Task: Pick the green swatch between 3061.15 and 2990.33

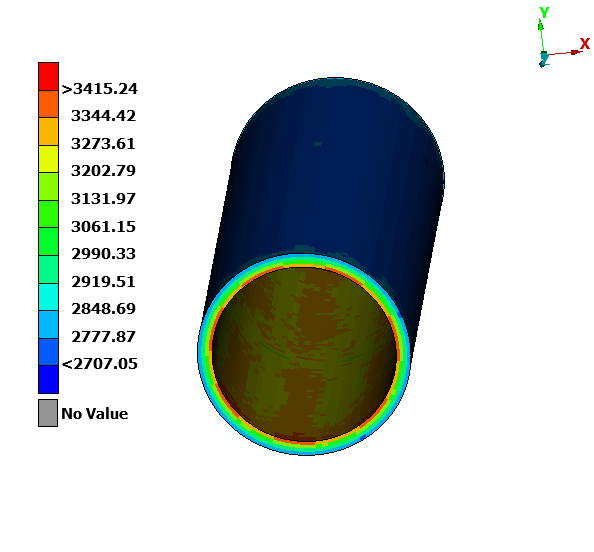Action: (x=48, y=242)
